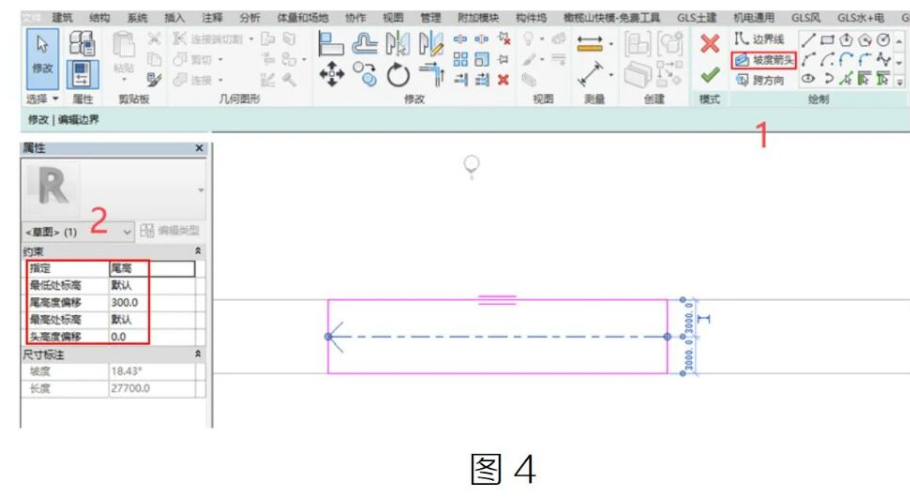Expand the draw gallery with bottom arrow
Image resolution: width=910 pixels, height=499 pixels.
tap(900, 82)
